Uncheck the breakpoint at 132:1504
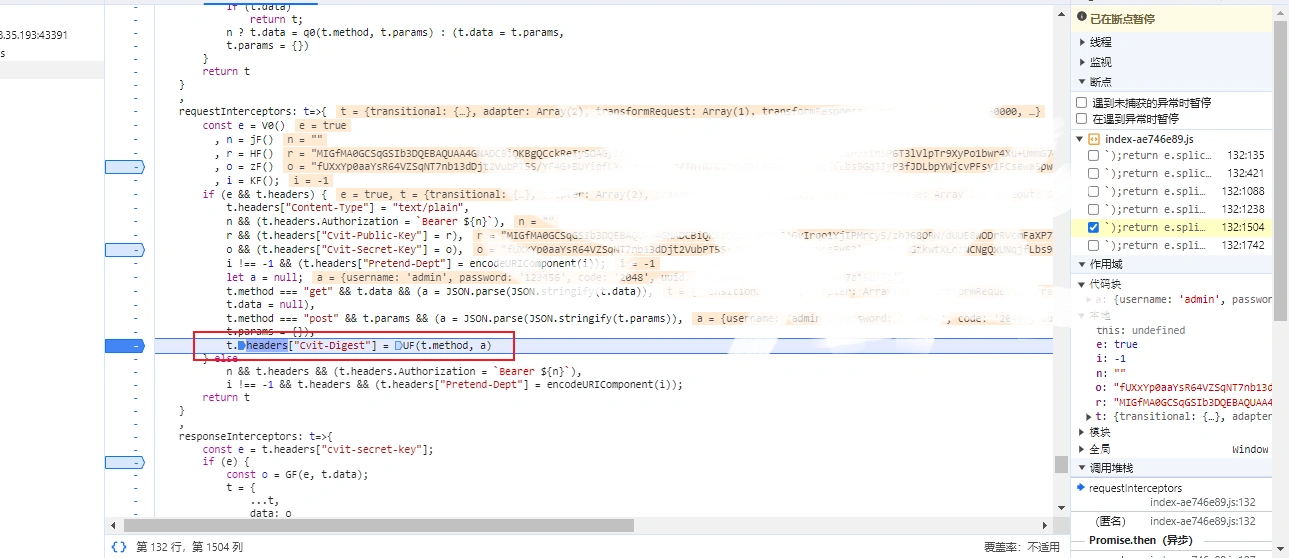This screenshot has height=559, width=1289. (1094, 227)
